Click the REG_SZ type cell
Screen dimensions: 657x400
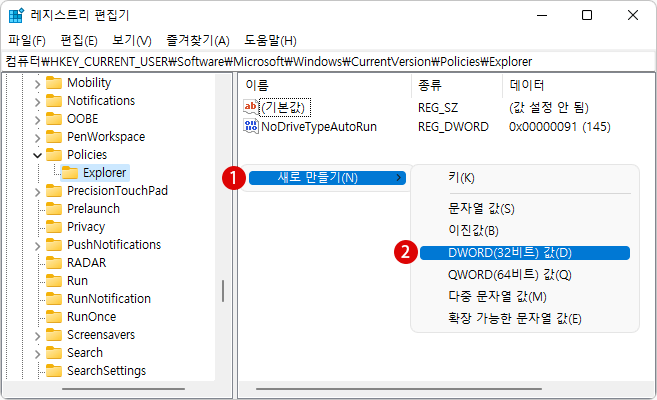tap(438, 108)
